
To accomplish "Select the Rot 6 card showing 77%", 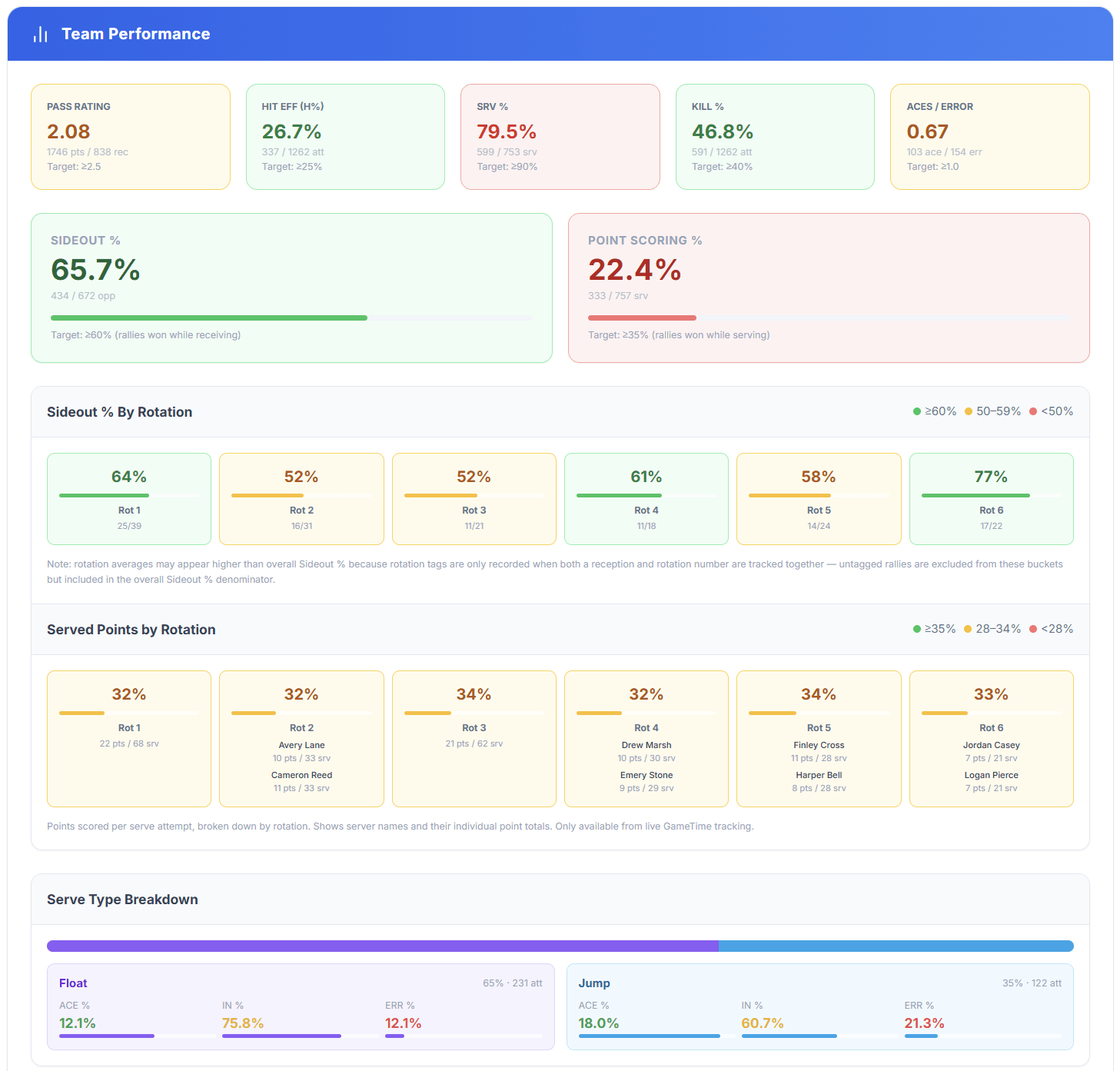I will click(x=991, y=498).
